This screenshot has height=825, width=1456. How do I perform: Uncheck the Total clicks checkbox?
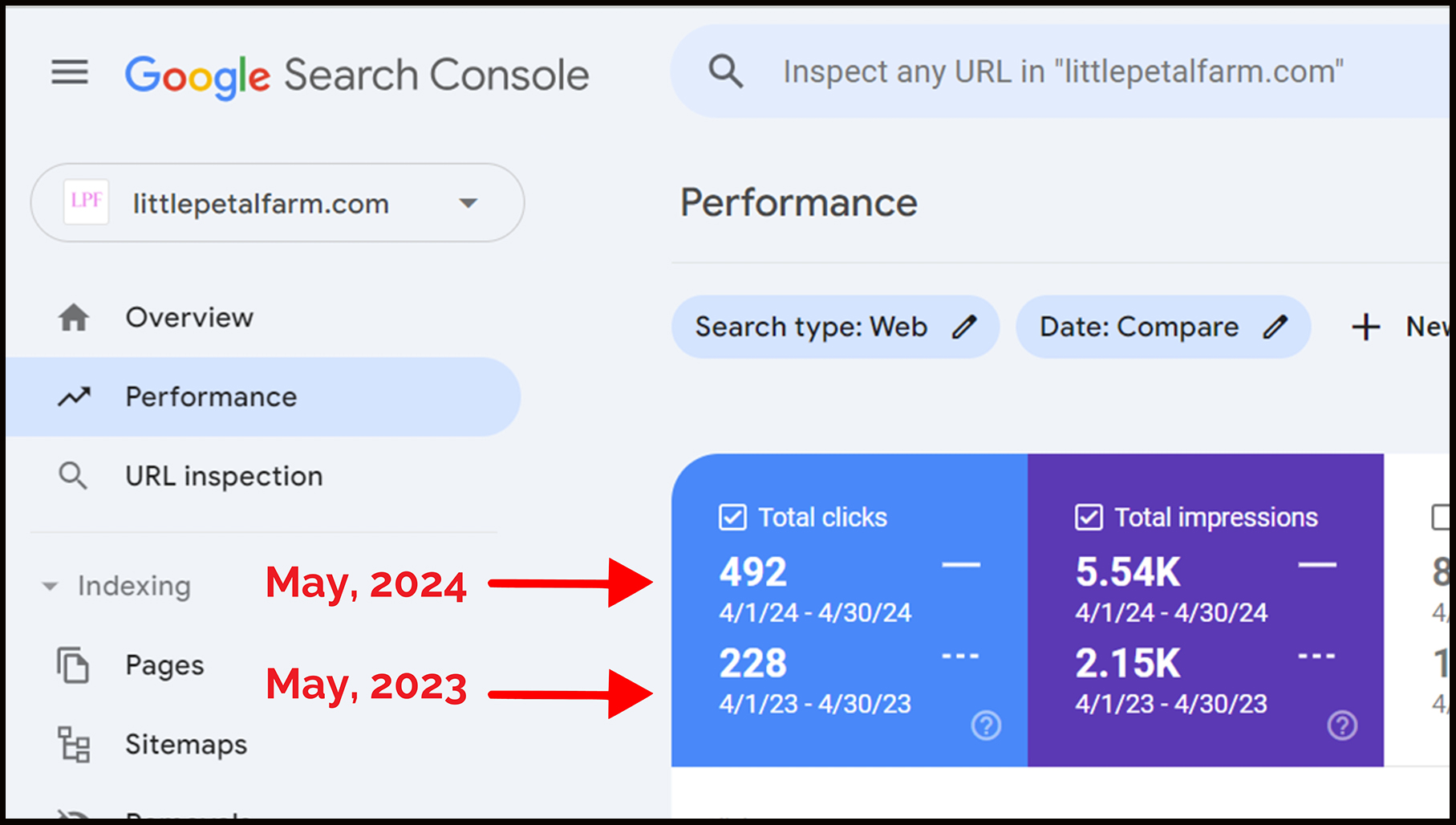(732, 518)
